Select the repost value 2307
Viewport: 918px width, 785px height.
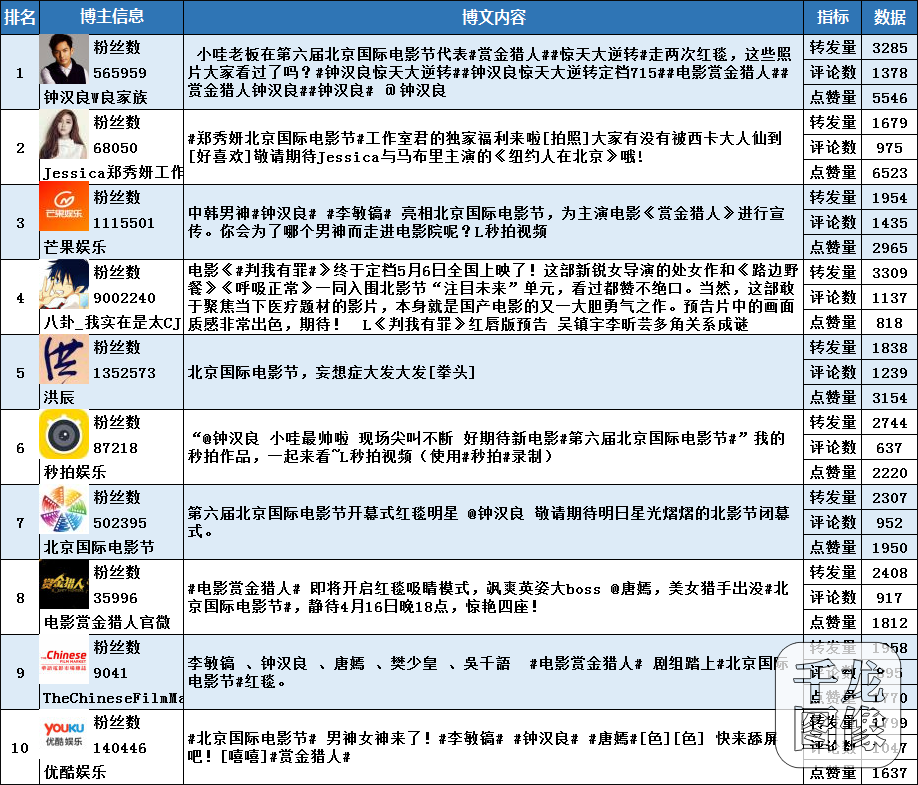(889, 498)
